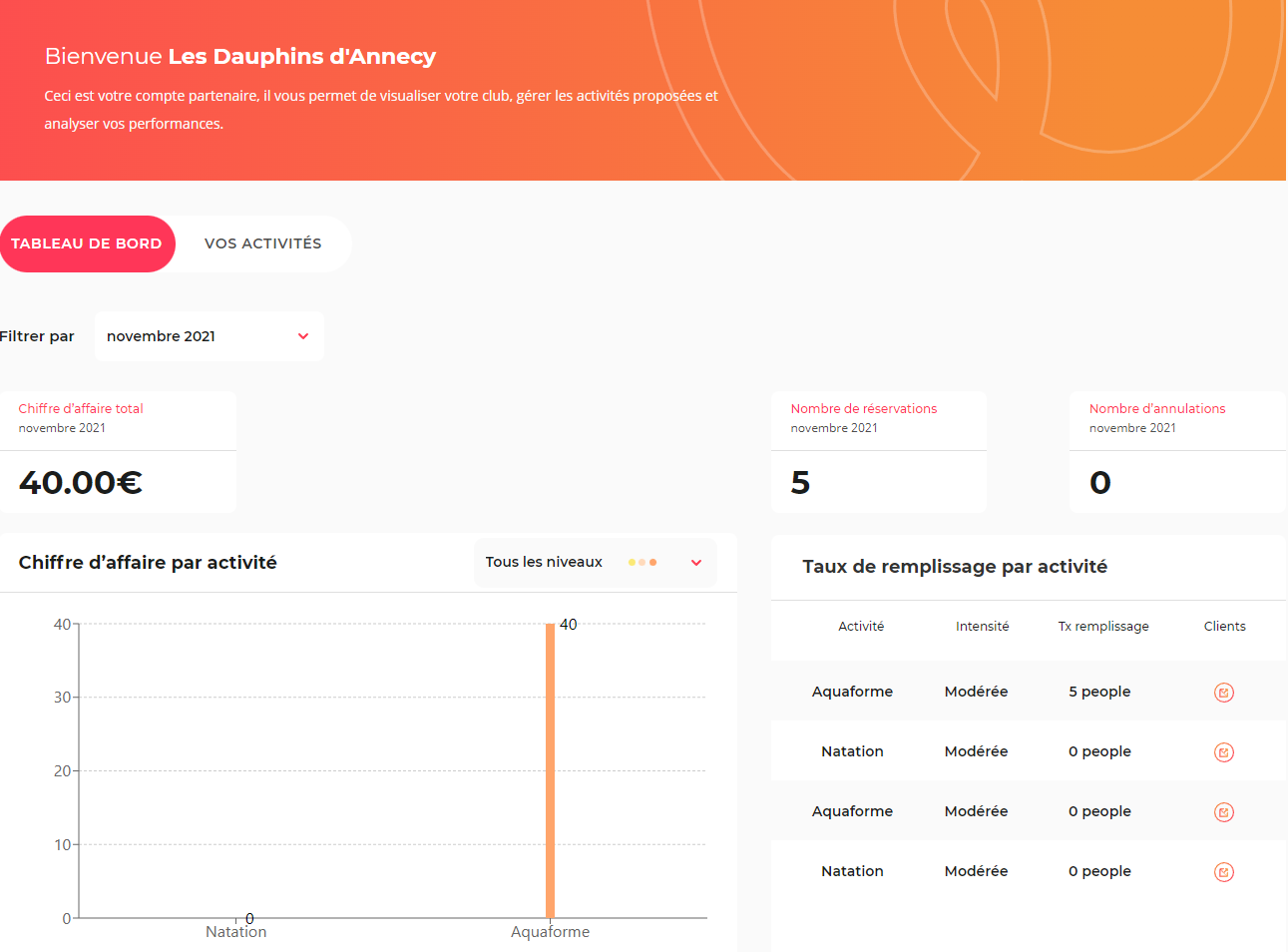1288x952 pixels.
Task: Click the Clients column header
Action: point(1224,627)
